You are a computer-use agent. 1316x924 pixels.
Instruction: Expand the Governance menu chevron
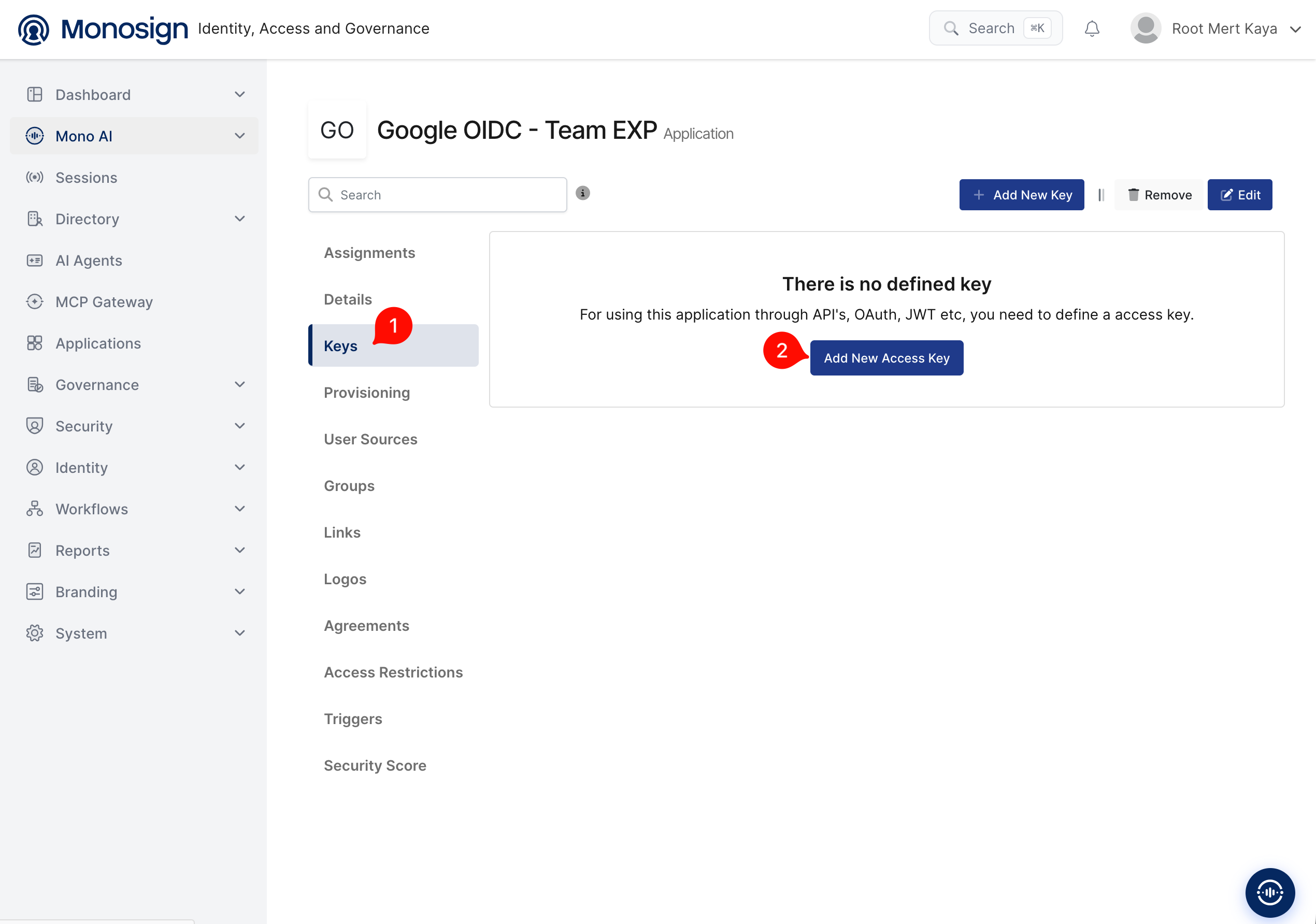pos(239,384)
